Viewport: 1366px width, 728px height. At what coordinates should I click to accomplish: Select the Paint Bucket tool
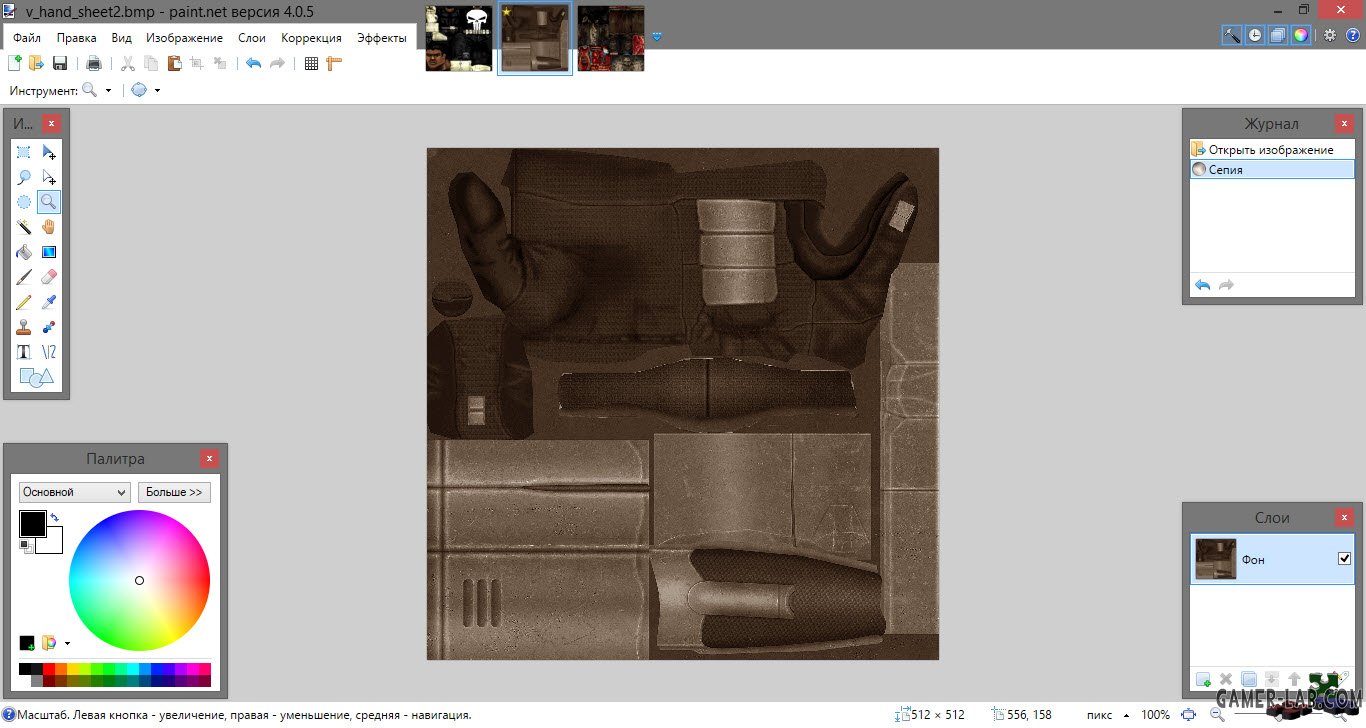24,252
